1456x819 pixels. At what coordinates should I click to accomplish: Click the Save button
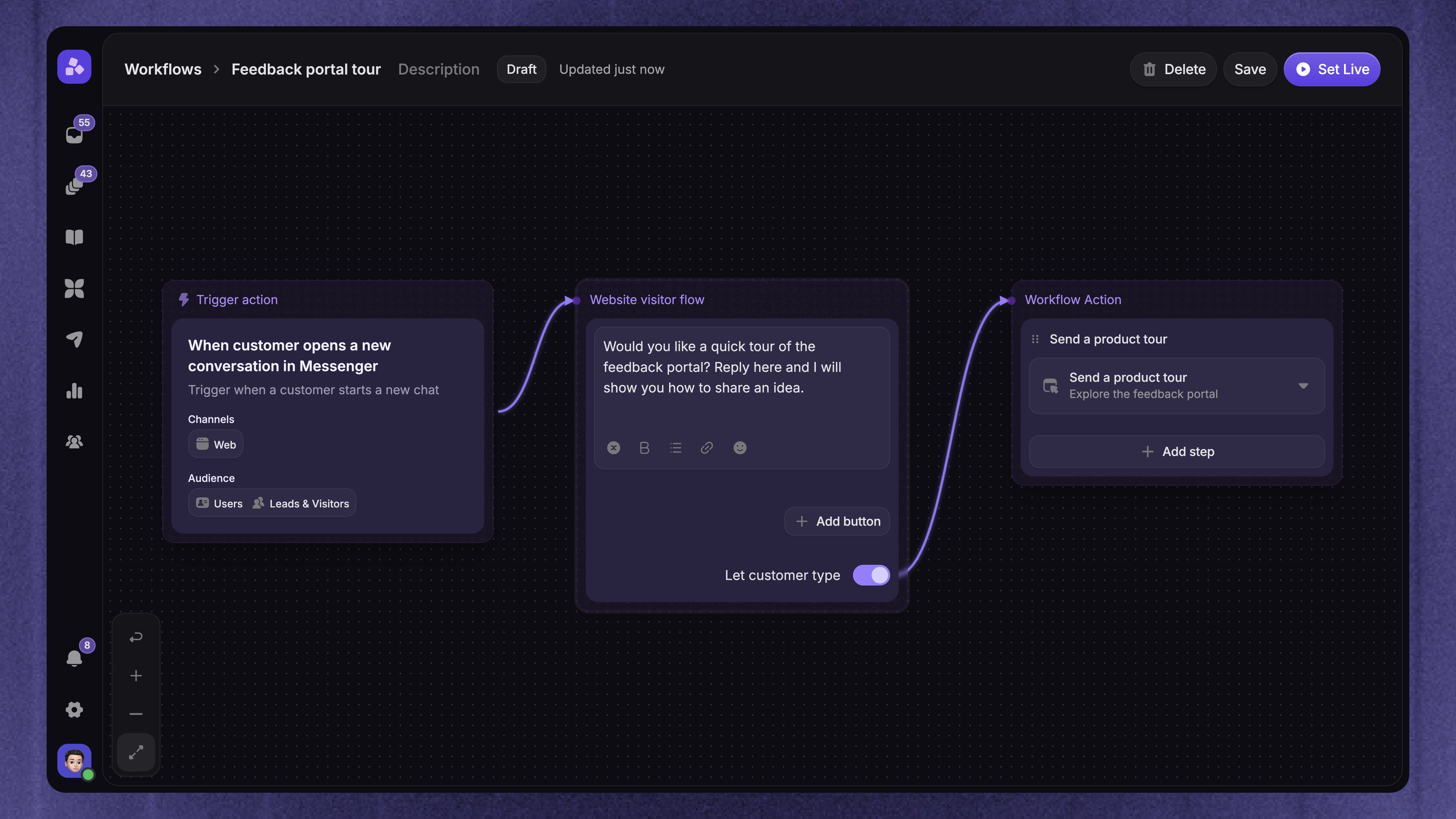(1250, 69)
